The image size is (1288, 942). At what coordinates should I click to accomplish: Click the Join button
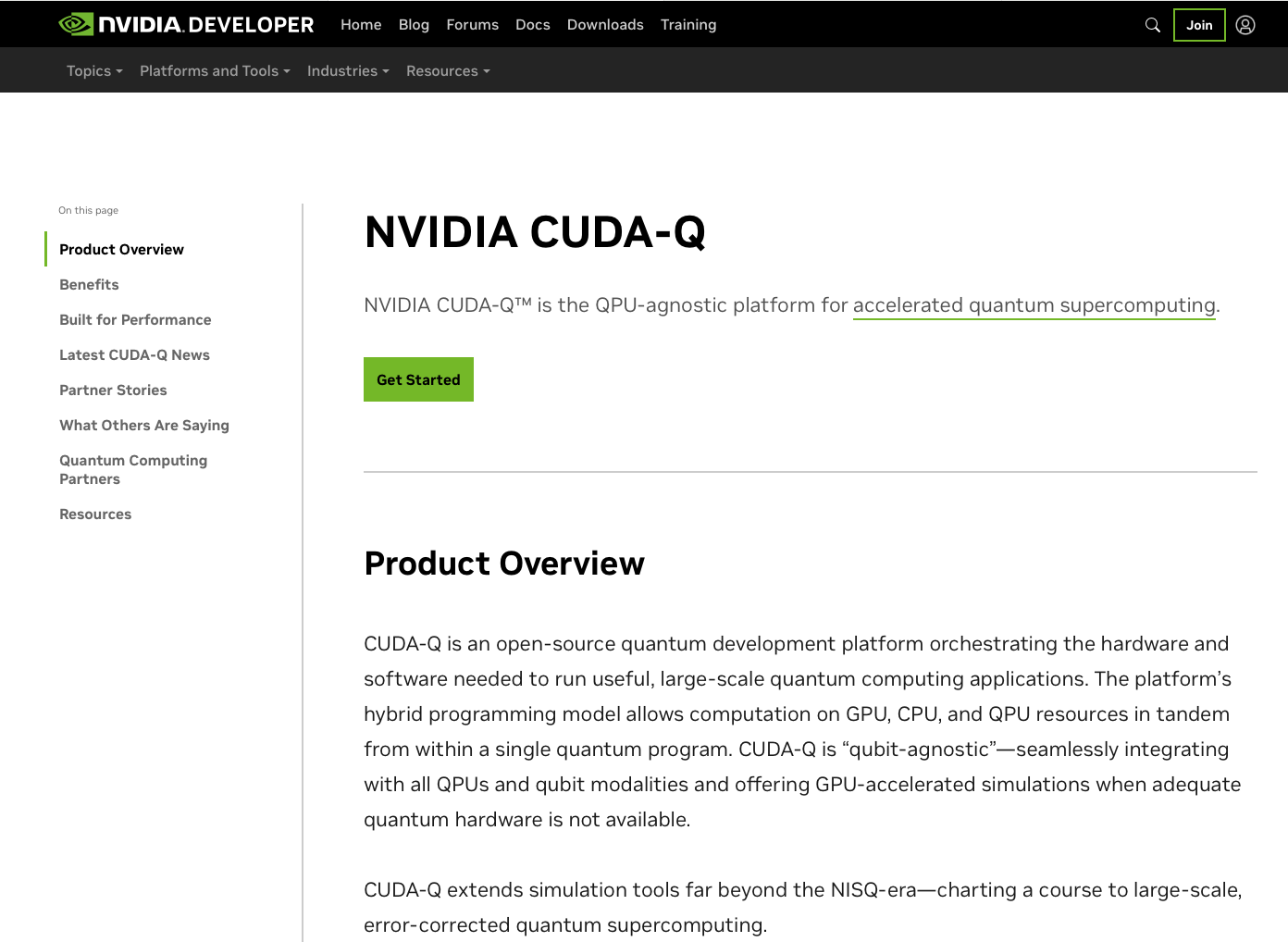point(1199,25)
